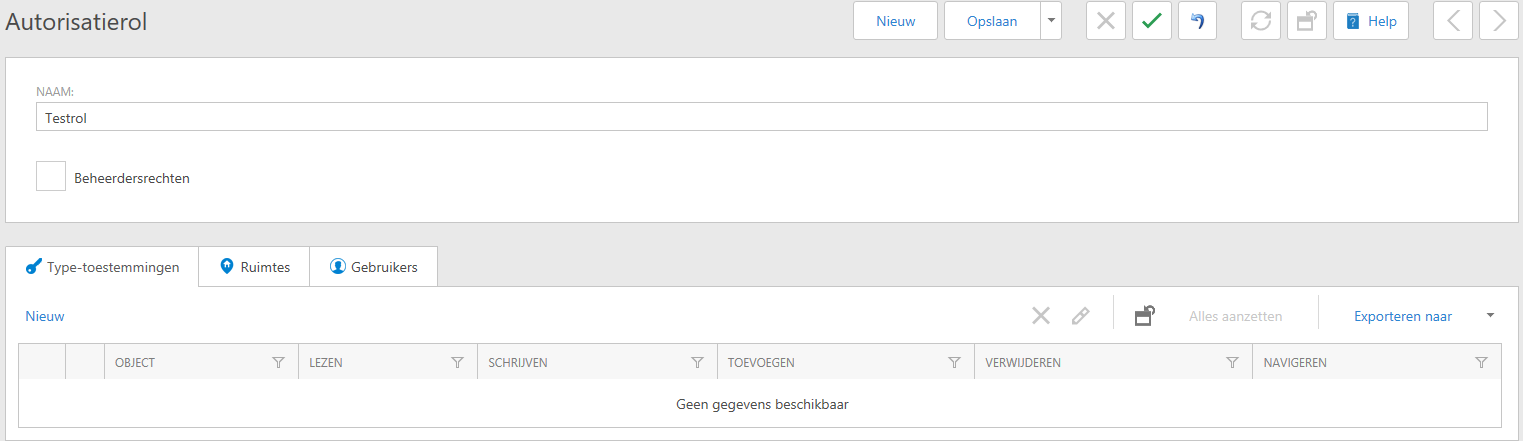Open the Exporteren naar dropdown

click(x=1490, y=316)
